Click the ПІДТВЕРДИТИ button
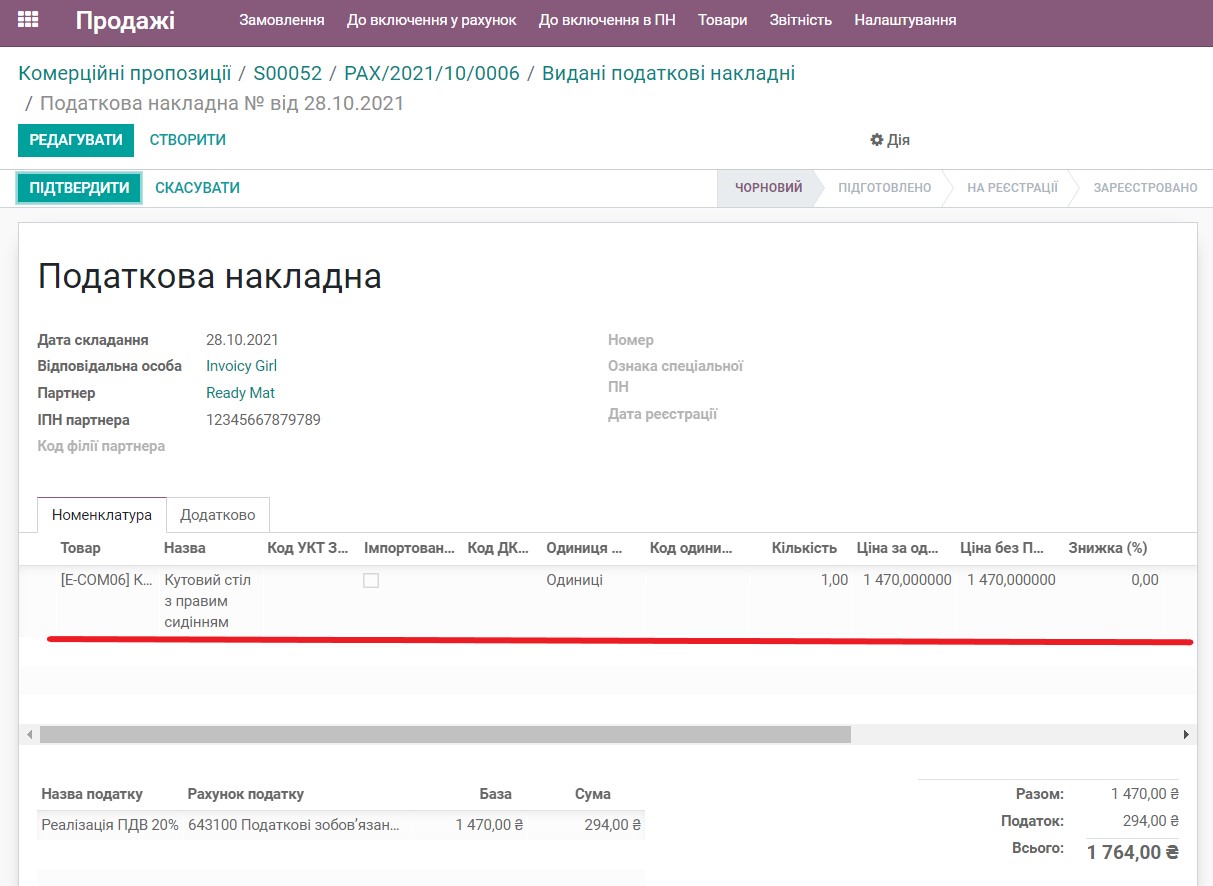 (x=78, y=187)
